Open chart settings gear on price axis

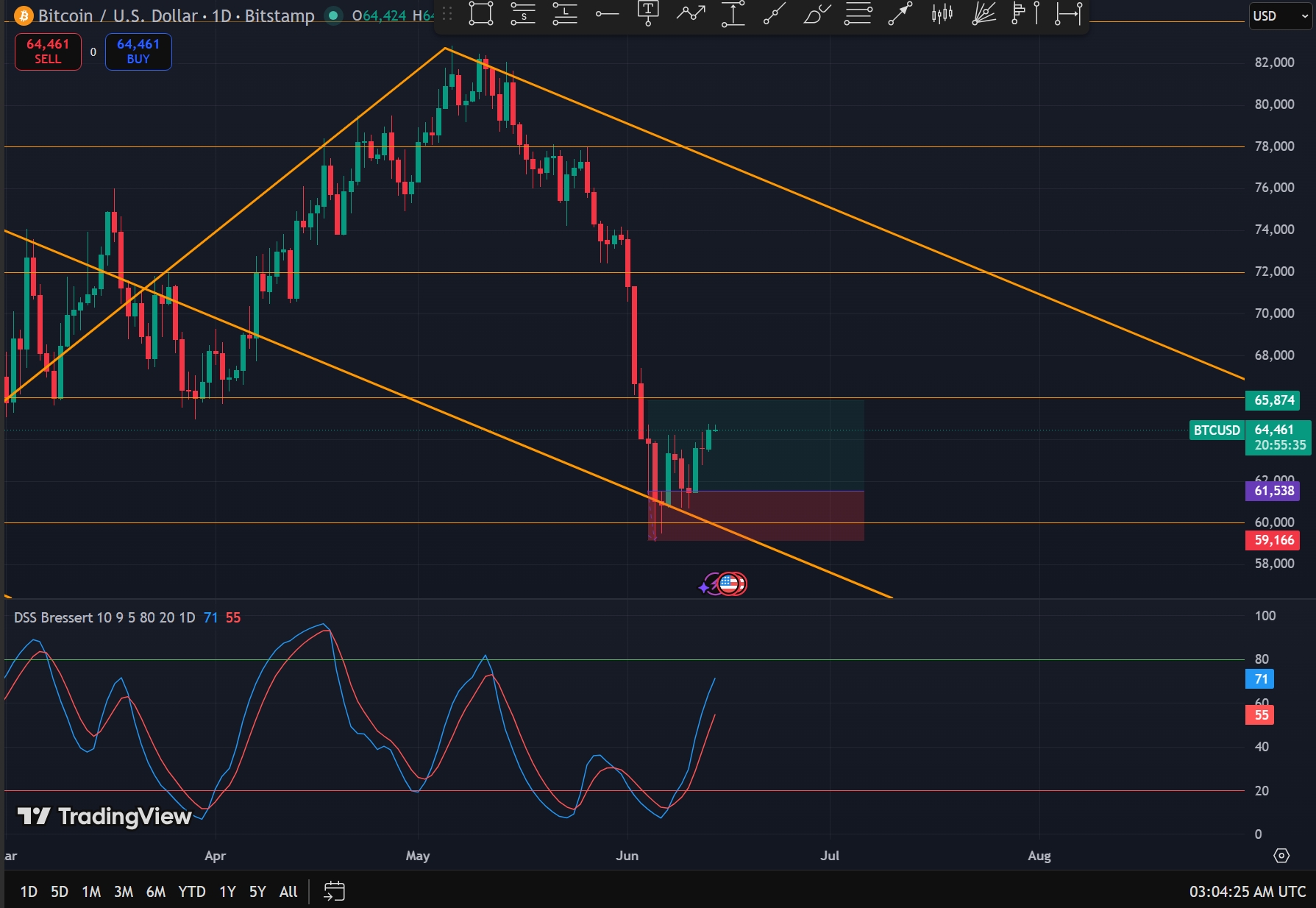tap(1281, 856)
